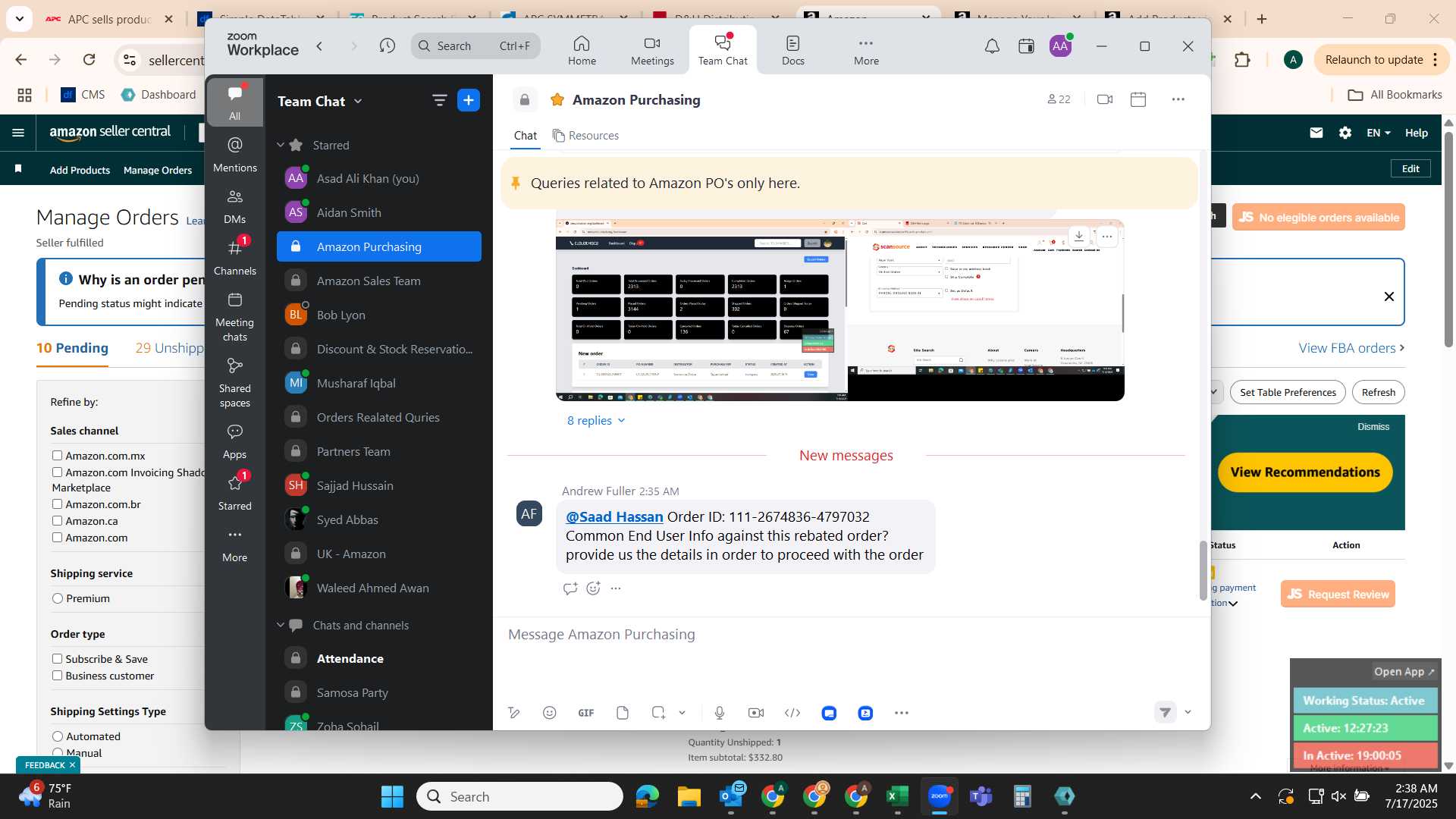Open View FBA orders link
The image size is (1456, 819).
tap(1351, 348)
